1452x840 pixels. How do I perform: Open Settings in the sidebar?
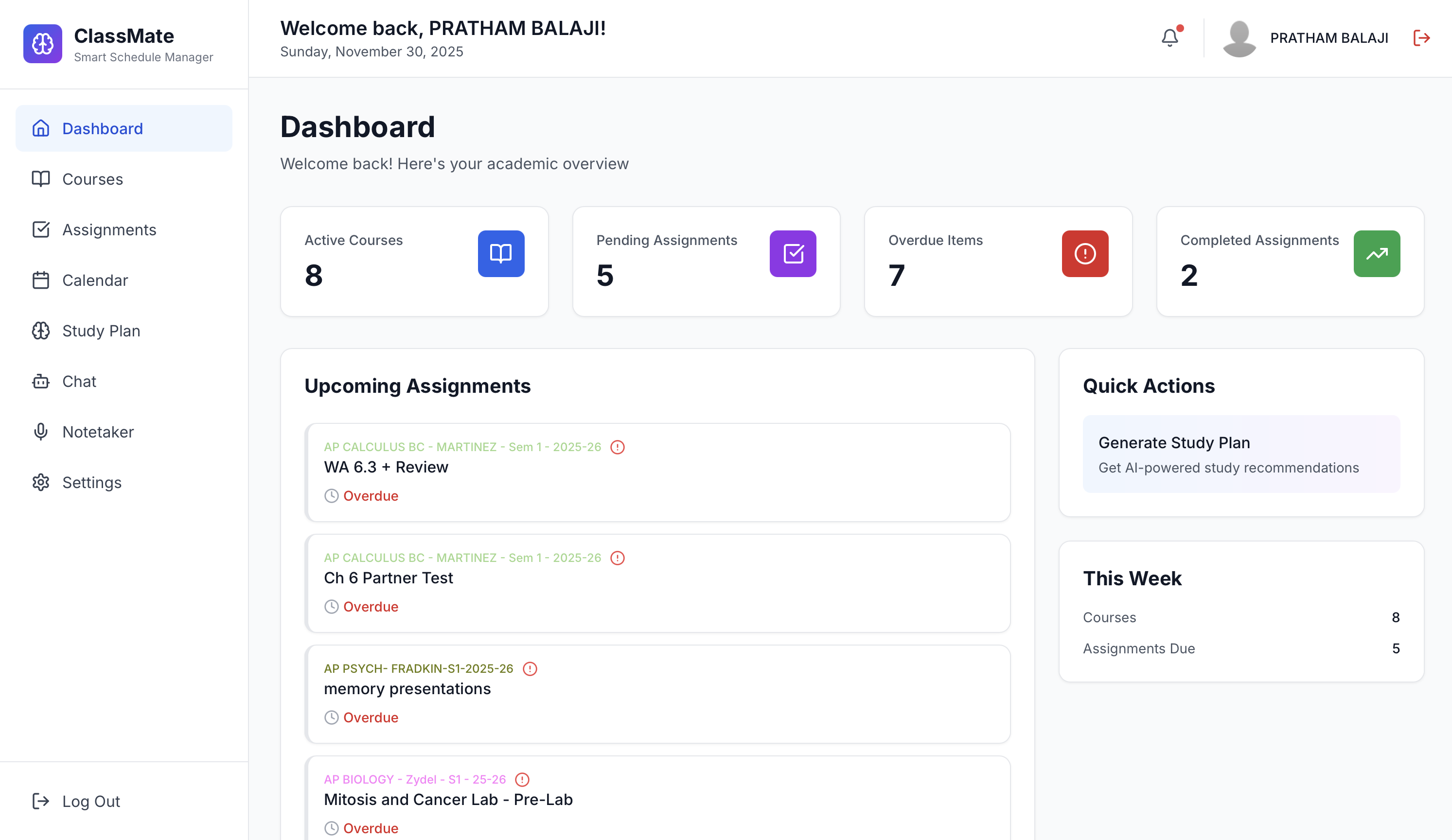tap(91, 483)
